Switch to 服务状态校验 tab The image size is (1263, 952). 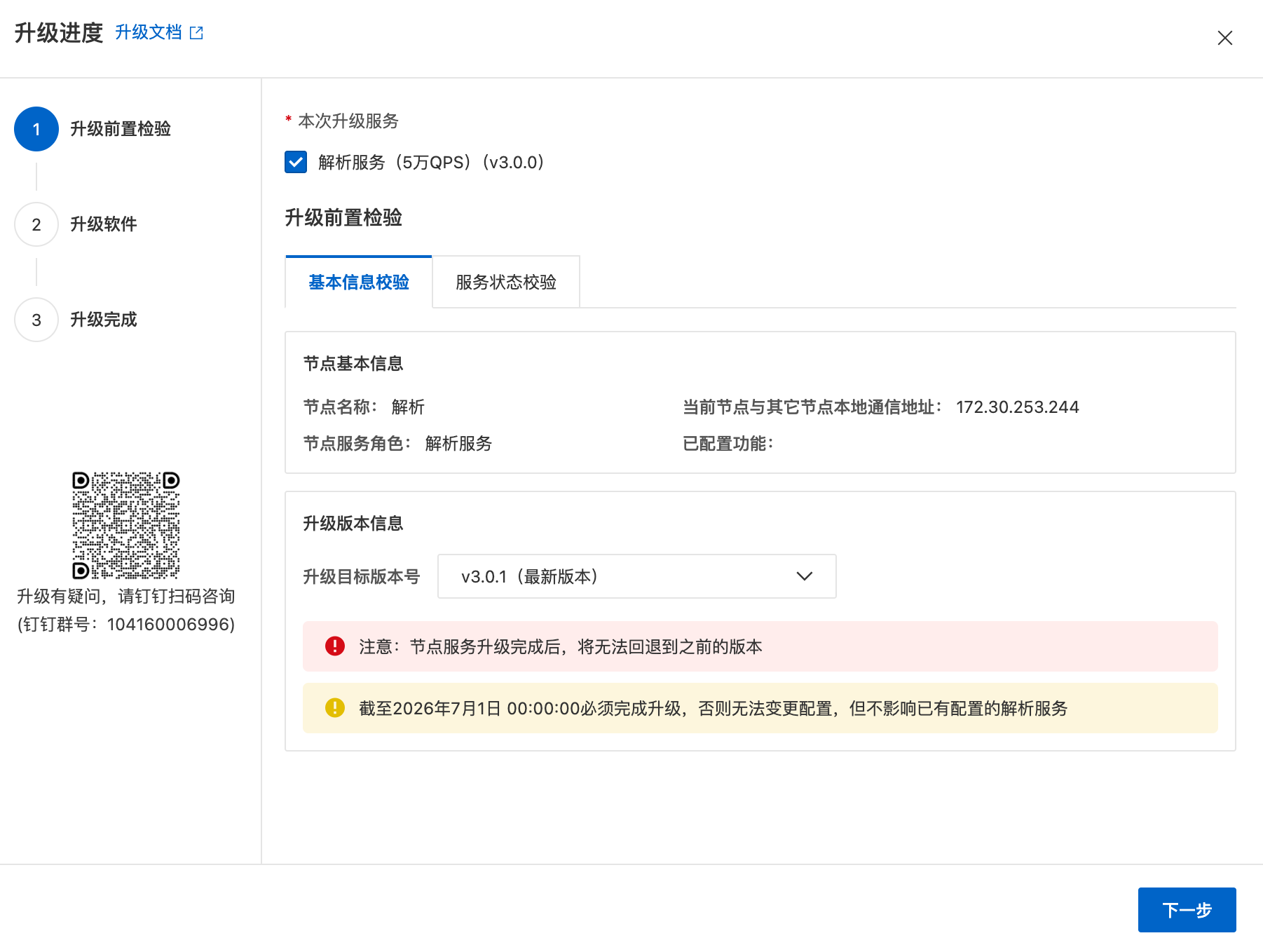506,282
